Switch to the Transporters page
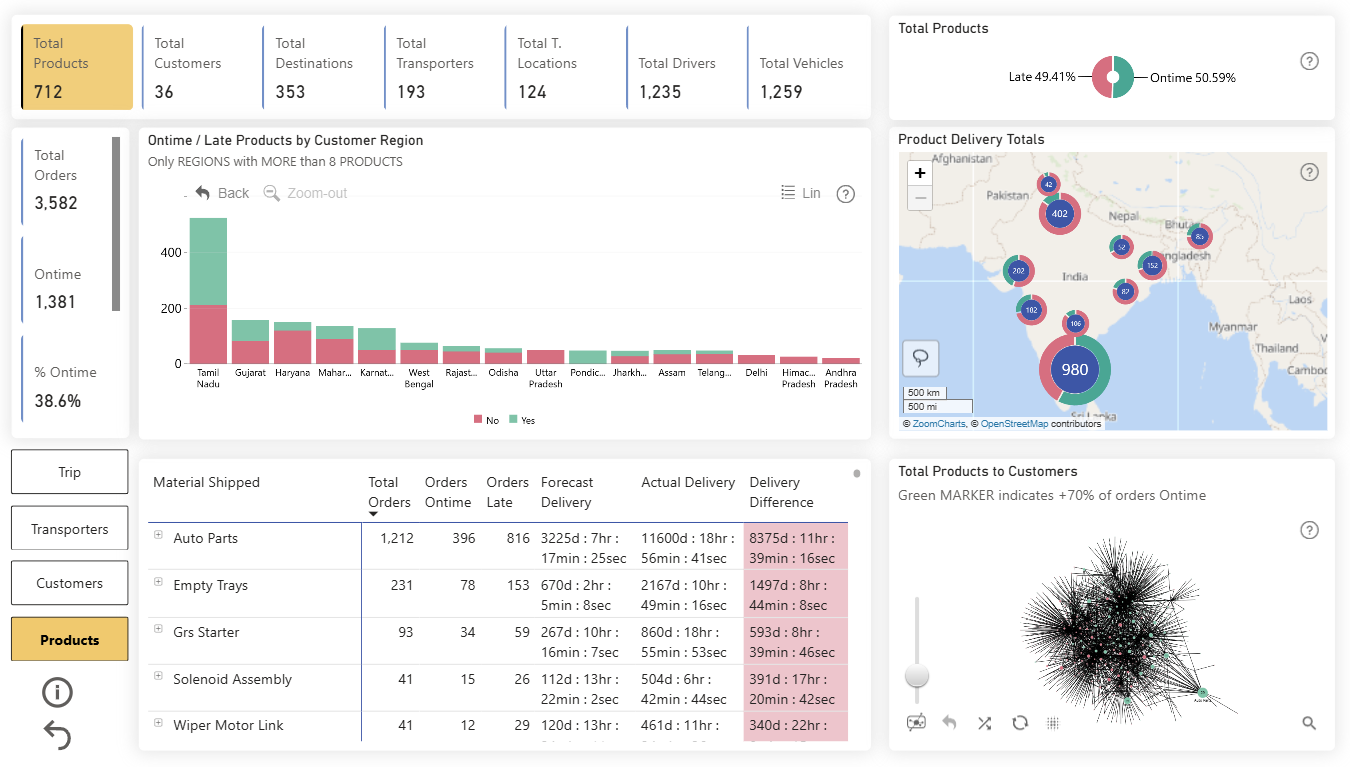Image resolution: width=1350 pixels, height=767 pixels. (70, 529)
